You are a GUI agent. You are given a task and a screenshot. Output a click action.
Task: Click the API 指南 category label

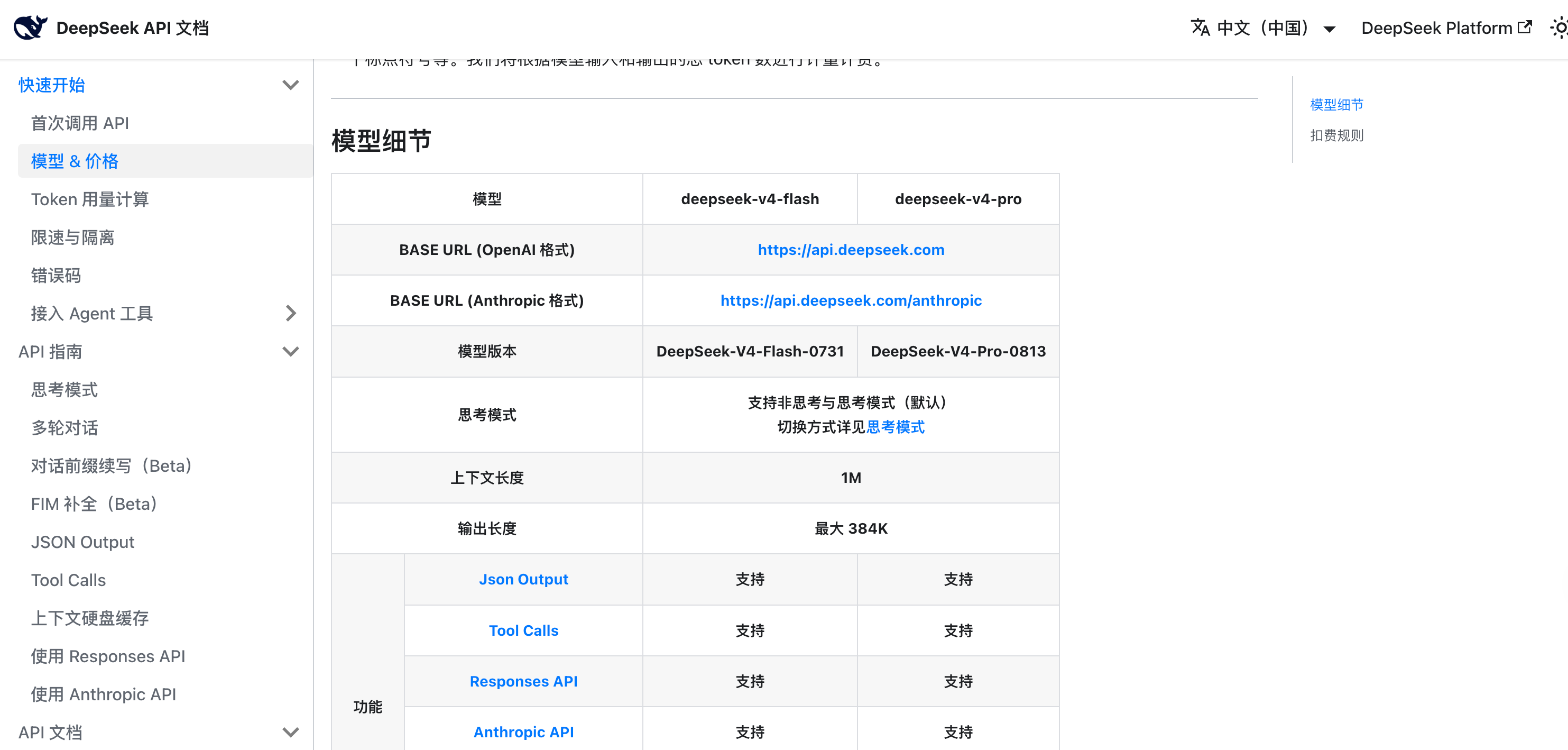tap(50, 351)
